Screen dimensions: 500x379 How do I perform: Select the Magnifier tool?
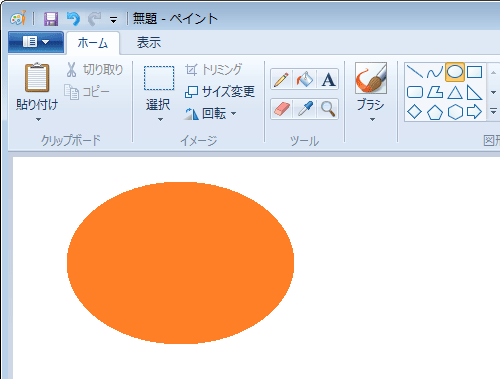tap(328, 109)
